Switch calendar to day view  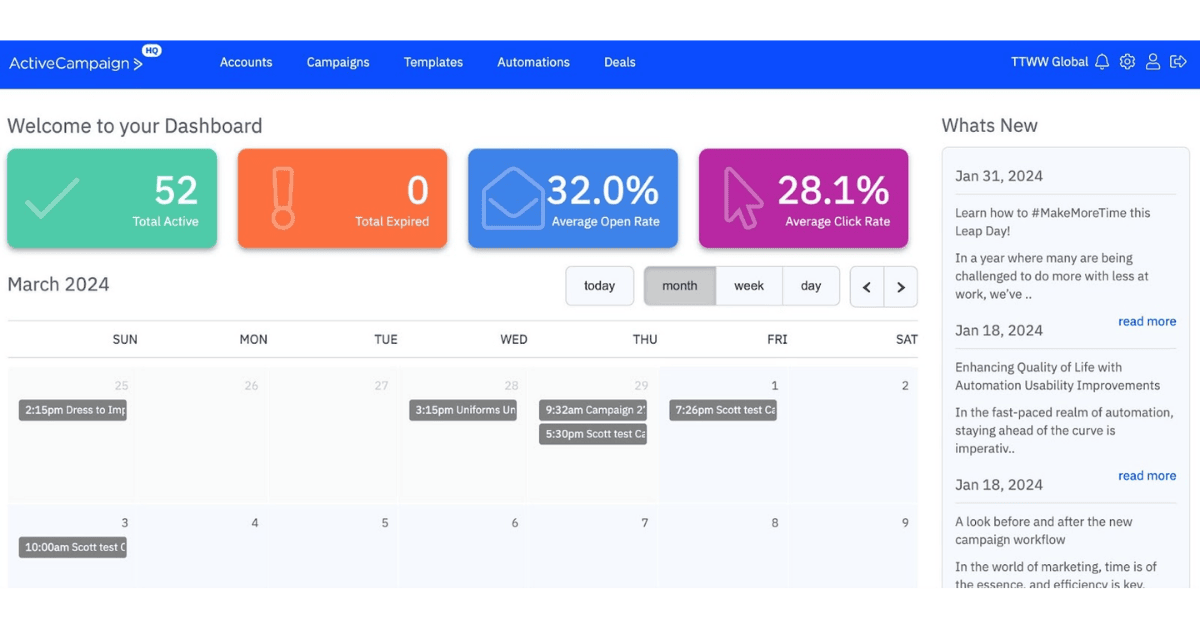coord(811,286)
